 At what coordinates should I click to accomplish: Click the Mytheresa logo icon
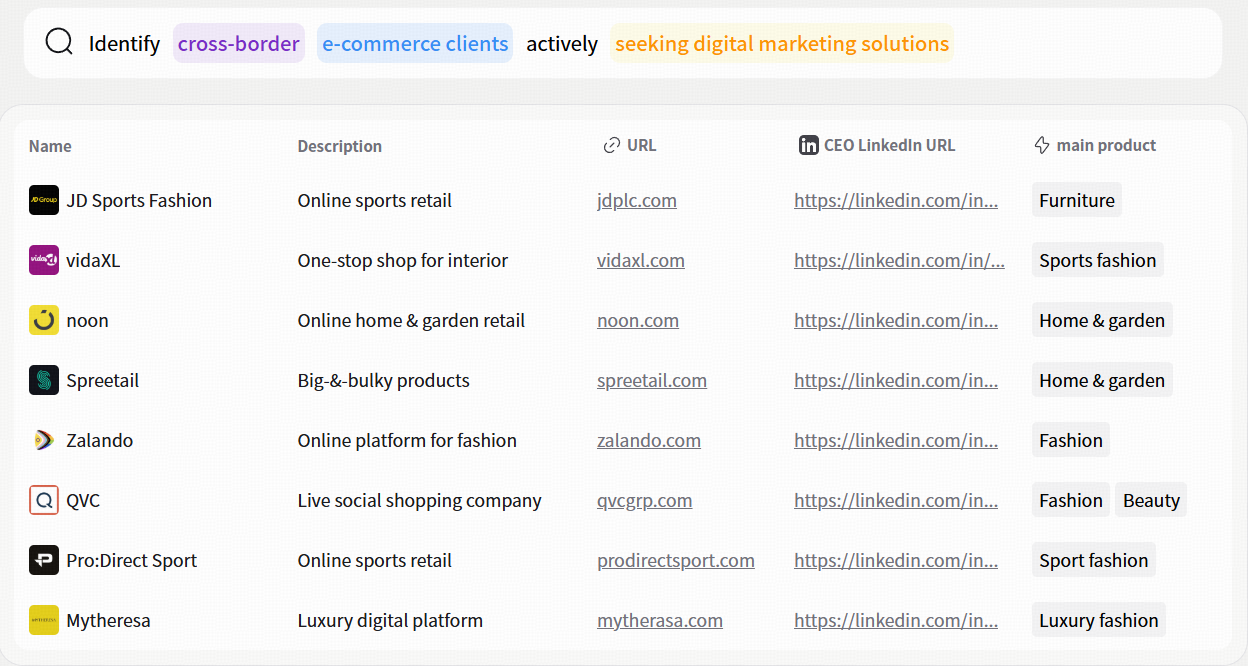(44, 620)
